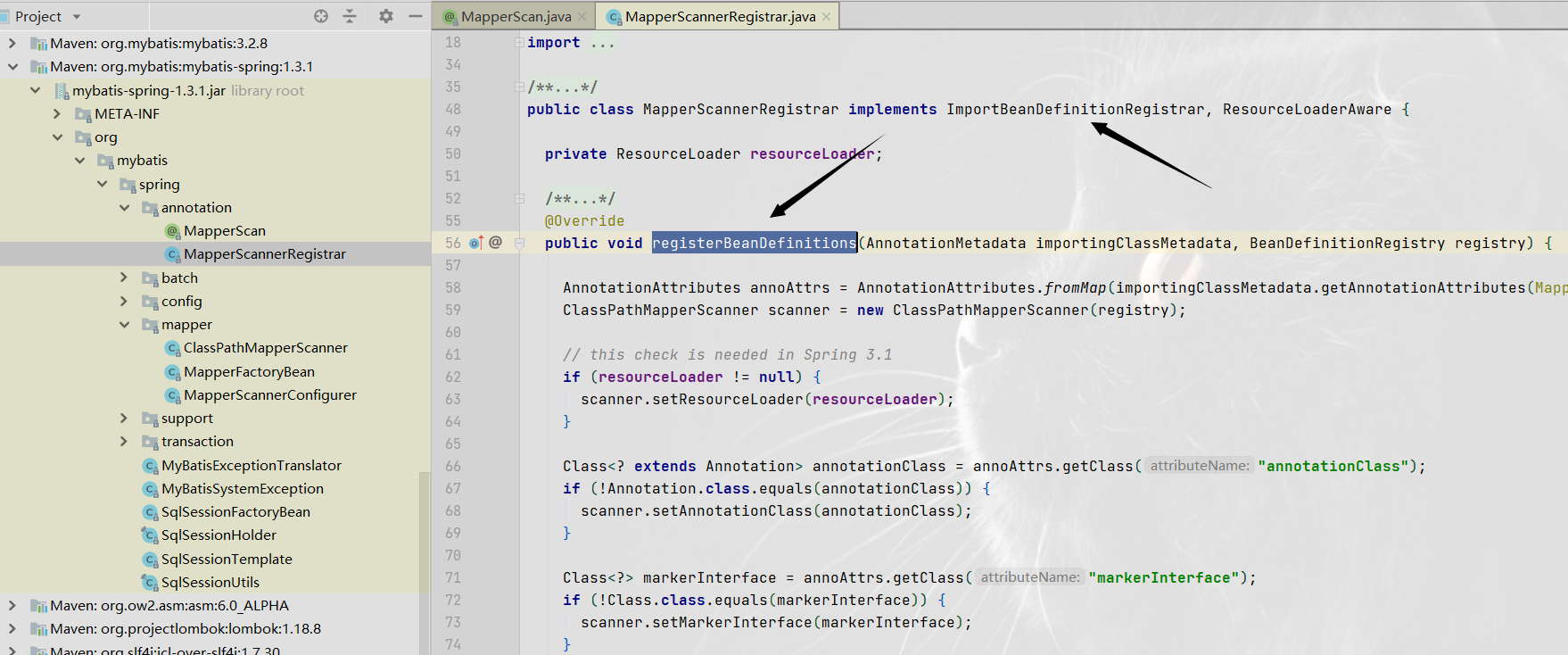Click the META-INF folder icon

83,114
